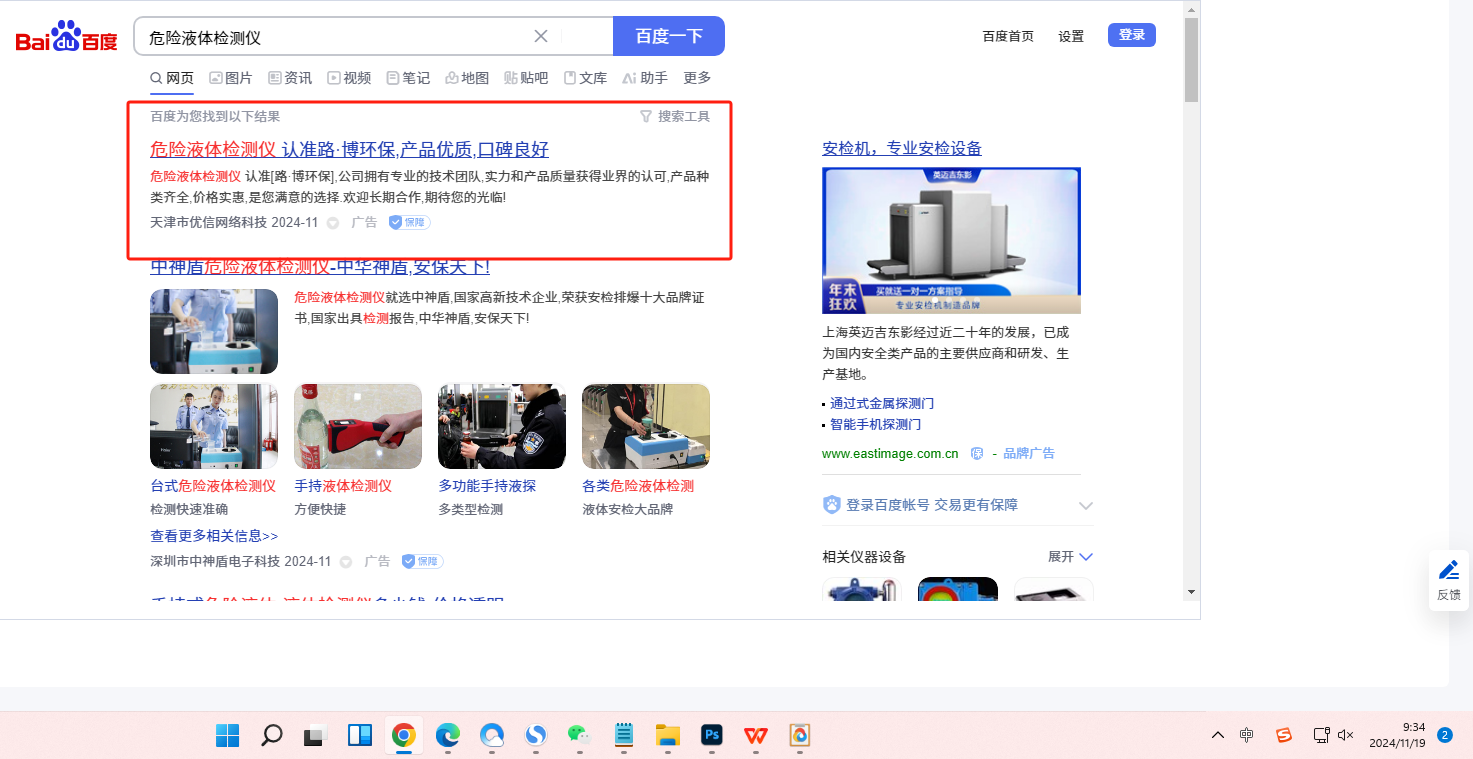The image size is (1473, 759).
Task: Expand the chevron beside 登录百度帐号
Action: [x=1086, y=506]
